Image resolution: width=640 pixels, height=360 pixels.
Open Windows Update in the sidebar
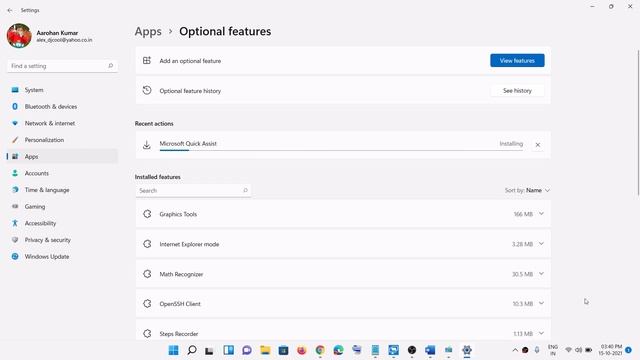(62, 257)
